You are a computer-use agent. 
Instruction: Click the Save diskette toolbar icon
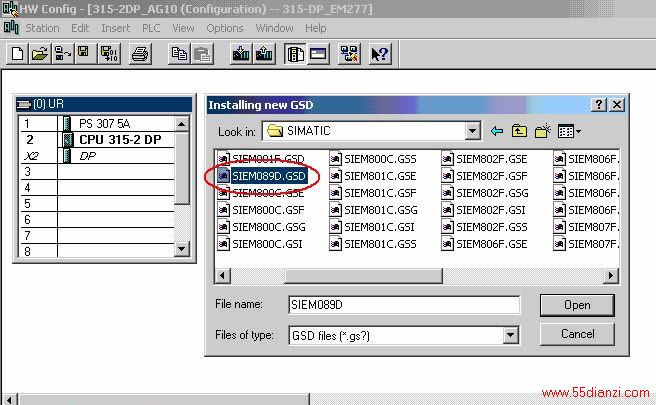click(x=85, y=54)
